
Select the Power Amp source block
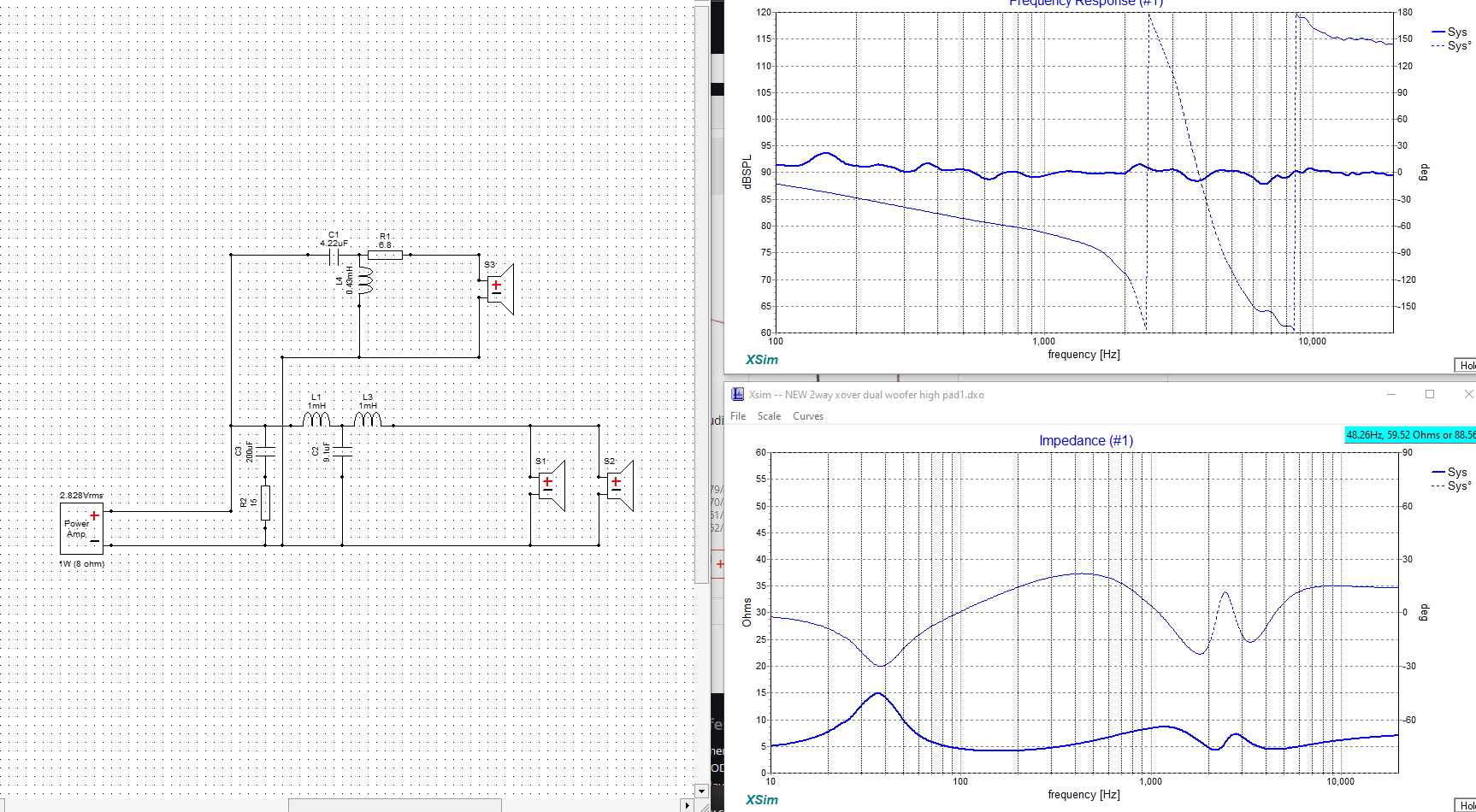pos(81,528)
